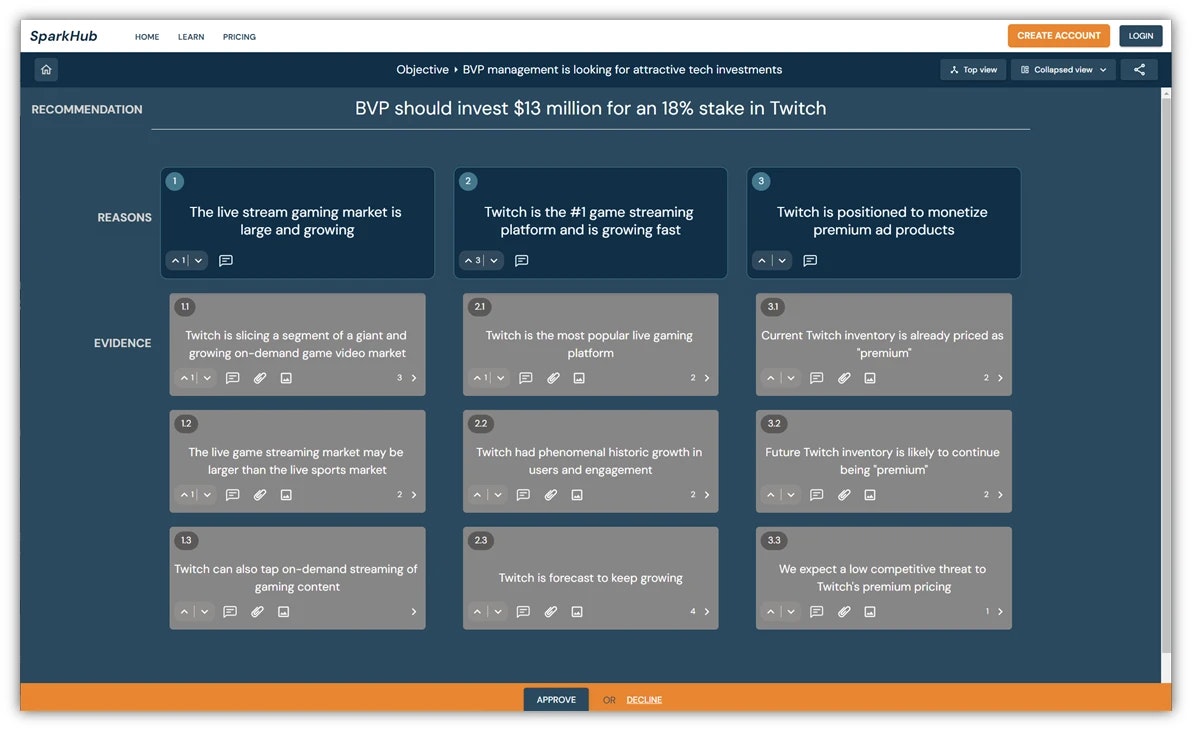Open attachments on evidence 3.3 card

(844, 612)
